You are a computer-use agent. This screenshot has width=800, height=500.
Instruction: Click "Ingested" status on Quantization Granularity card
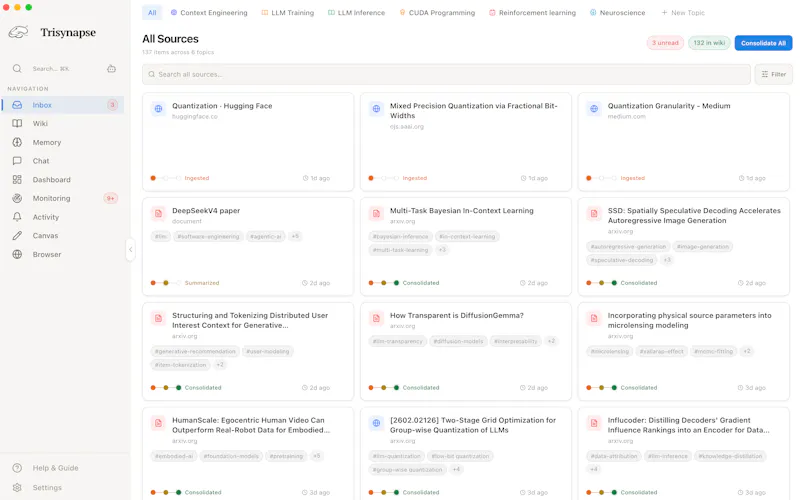coord(633,178)
